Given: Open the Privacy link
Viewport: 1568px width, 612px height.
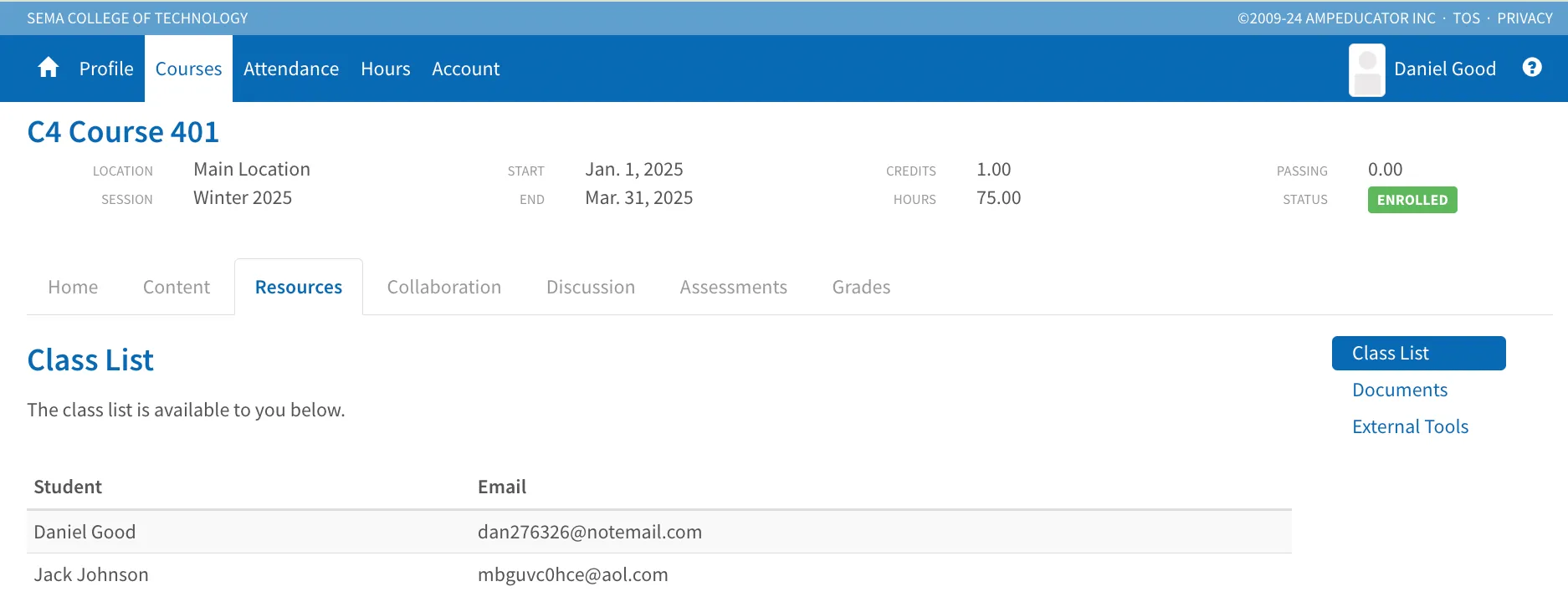Looking at the screenshot, I should coord(1524,18).
